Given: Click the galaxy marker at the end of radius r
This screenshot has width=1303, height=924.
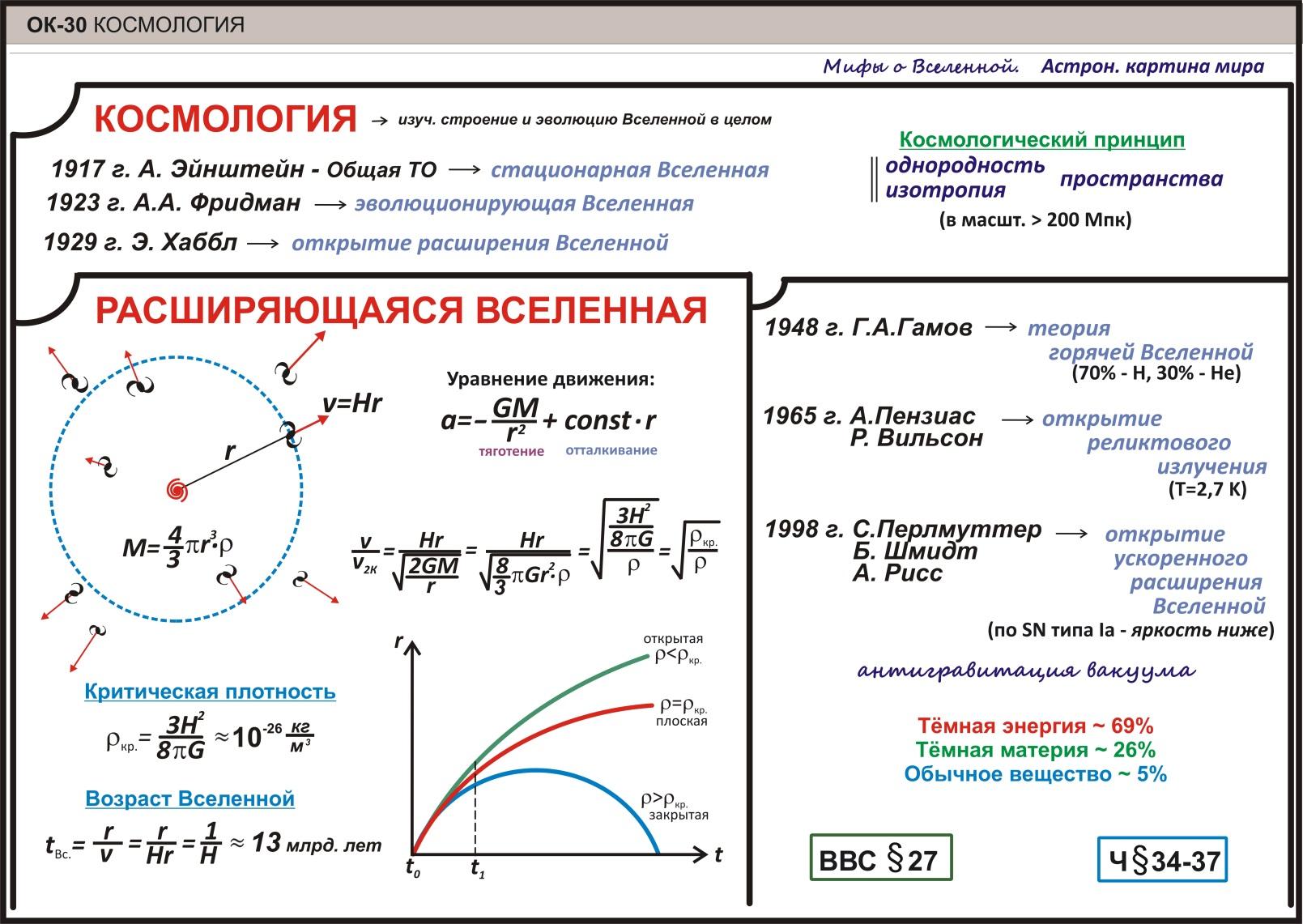Looking at the screenshot, I should [290, 433].
